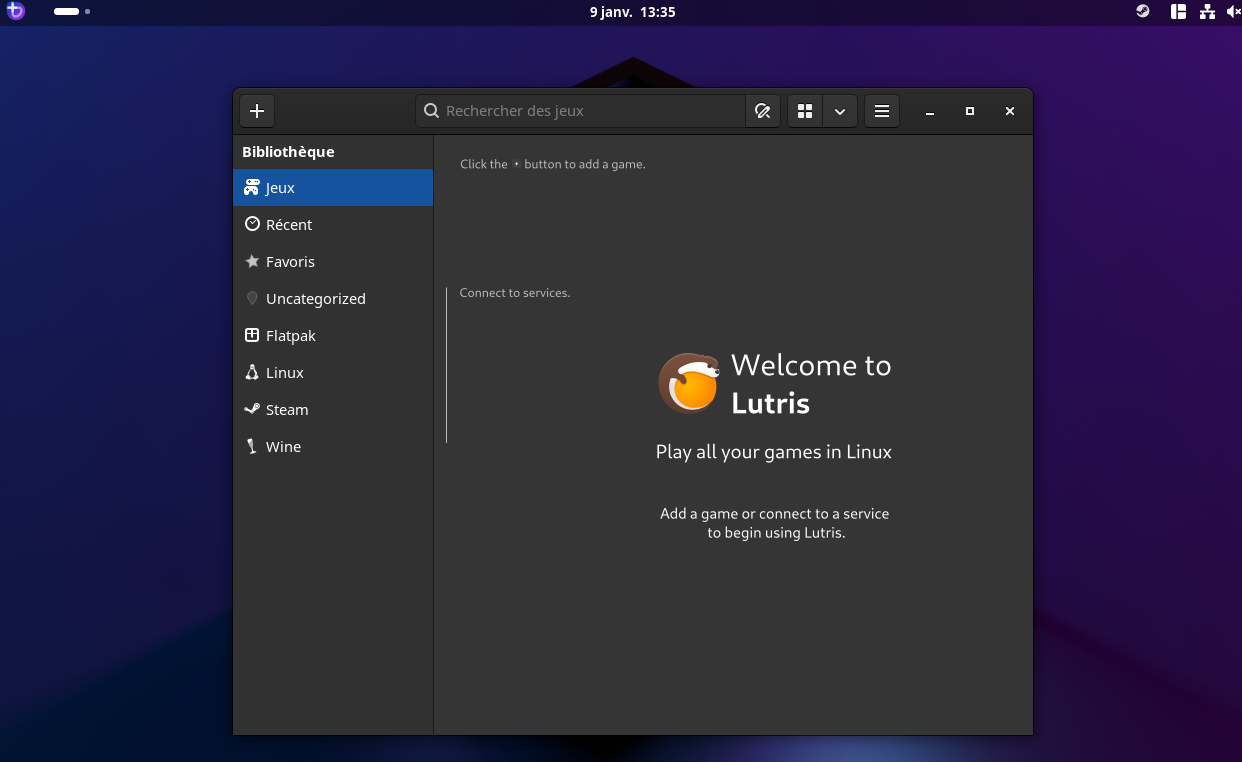
Task: Click the tiling layout icon in top bar
Action: tap(1178, 12)
